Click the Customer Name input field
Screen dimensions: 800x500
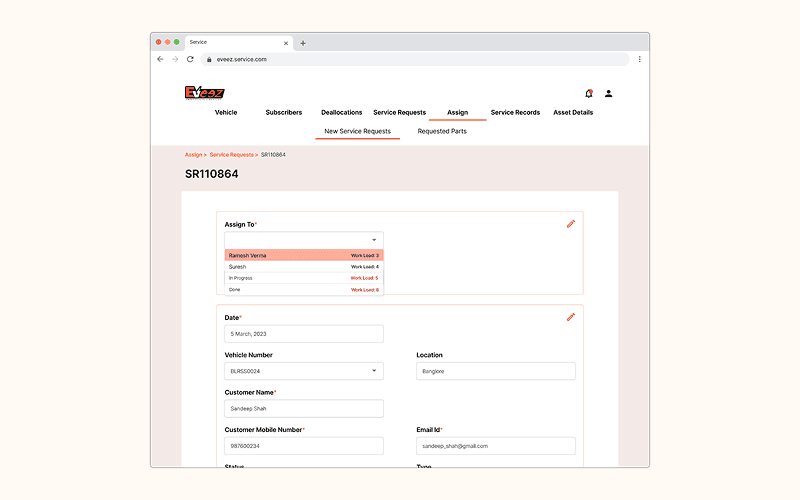pyautogui.click(x=304, y=408)
